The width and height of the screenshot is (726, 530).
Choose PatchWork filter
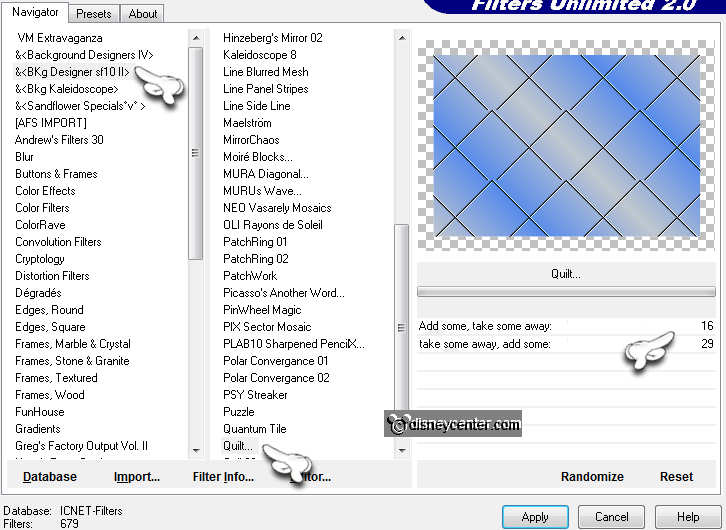[x=250, y=276]
